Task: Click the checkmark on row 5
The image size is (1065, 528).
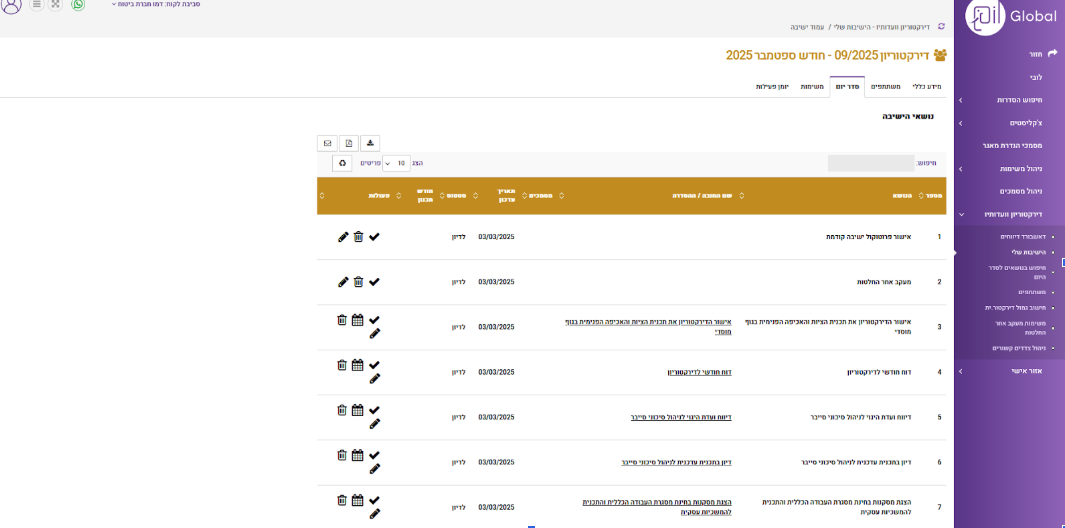Action: 374,410
